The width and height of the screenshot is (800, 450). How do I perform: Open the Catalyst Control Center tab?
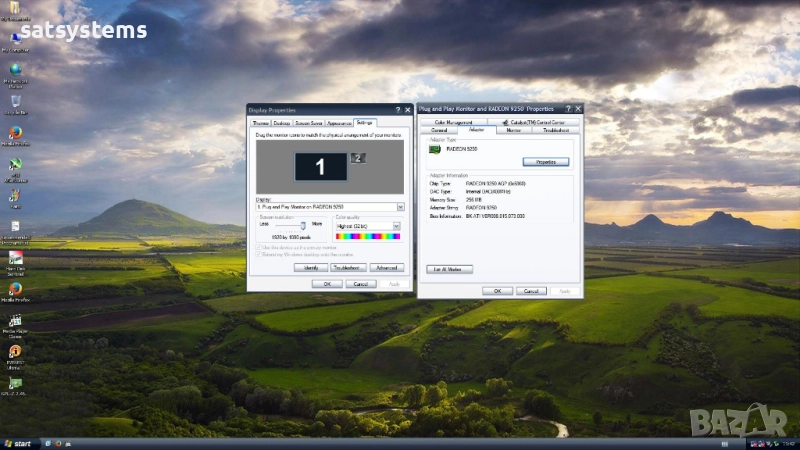point(538,122)
